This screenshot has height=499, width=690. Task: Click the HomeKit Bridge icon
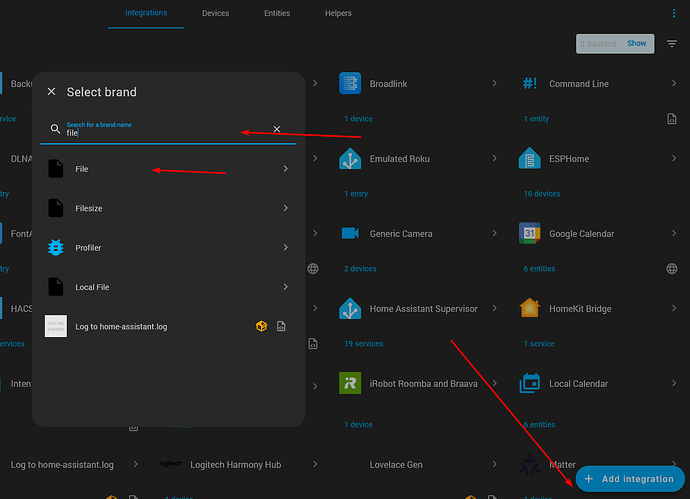click(530, 309)
